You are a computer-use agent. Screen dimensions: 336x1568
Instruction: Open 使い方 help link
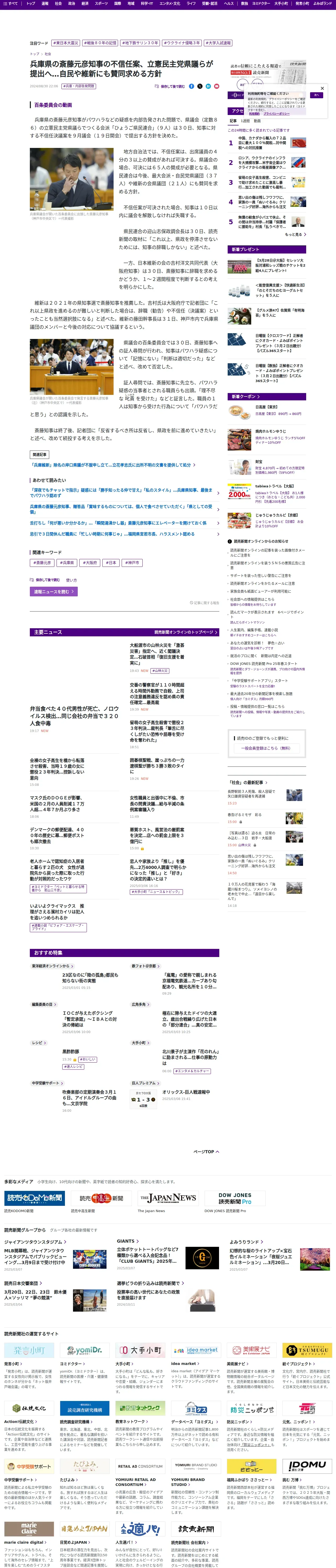71,580
